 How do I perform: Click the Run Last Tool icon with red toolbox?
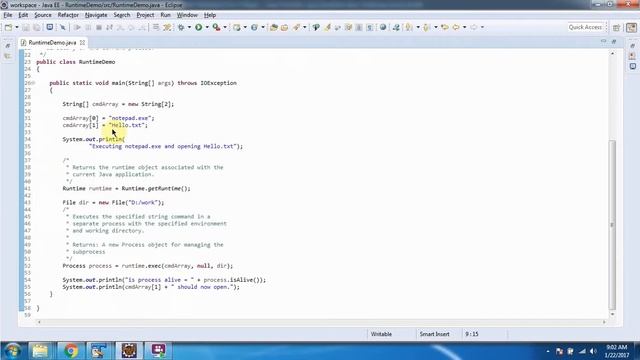coord(216,27)
